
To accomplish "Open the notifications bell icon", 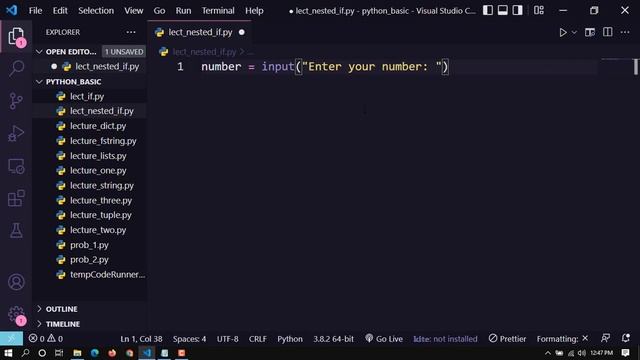I will point(625,338).
